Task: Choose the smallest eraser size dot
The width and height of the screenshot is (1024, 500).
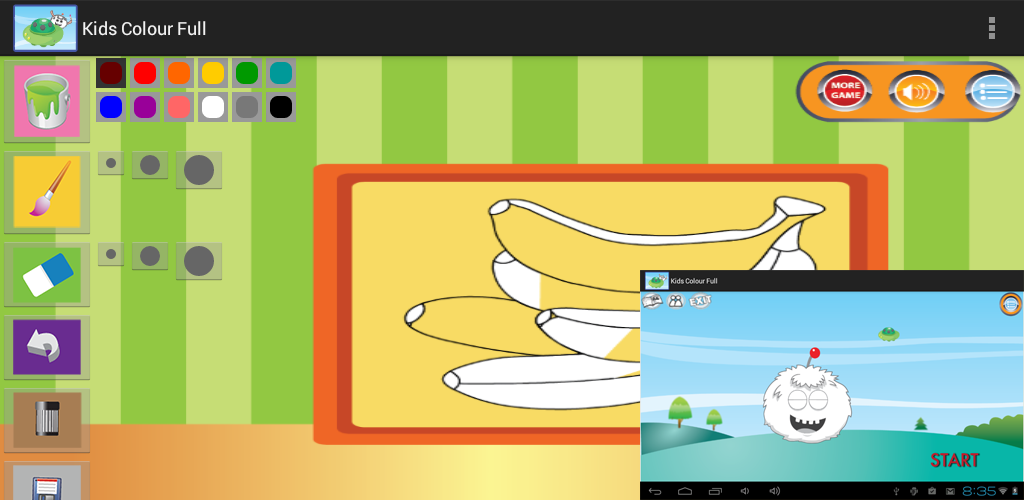Action: 111,254
